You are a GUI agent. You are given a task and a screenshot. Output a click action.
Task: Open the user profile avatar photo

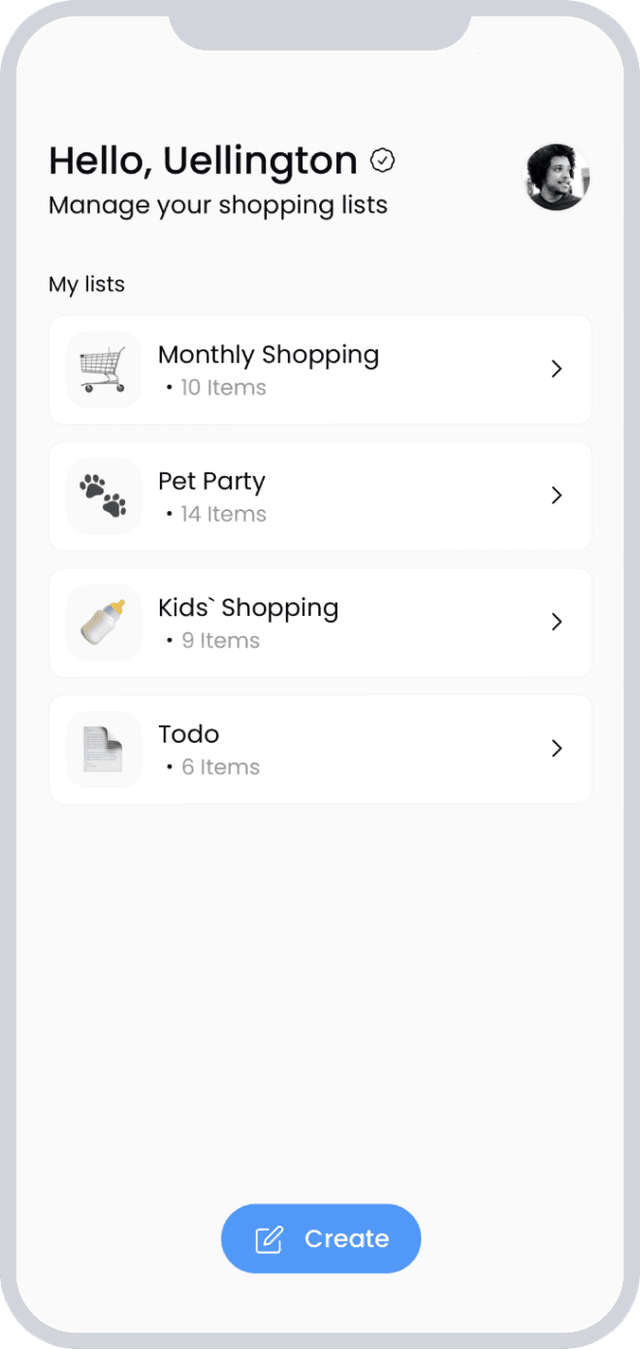(x=557, y=177)
